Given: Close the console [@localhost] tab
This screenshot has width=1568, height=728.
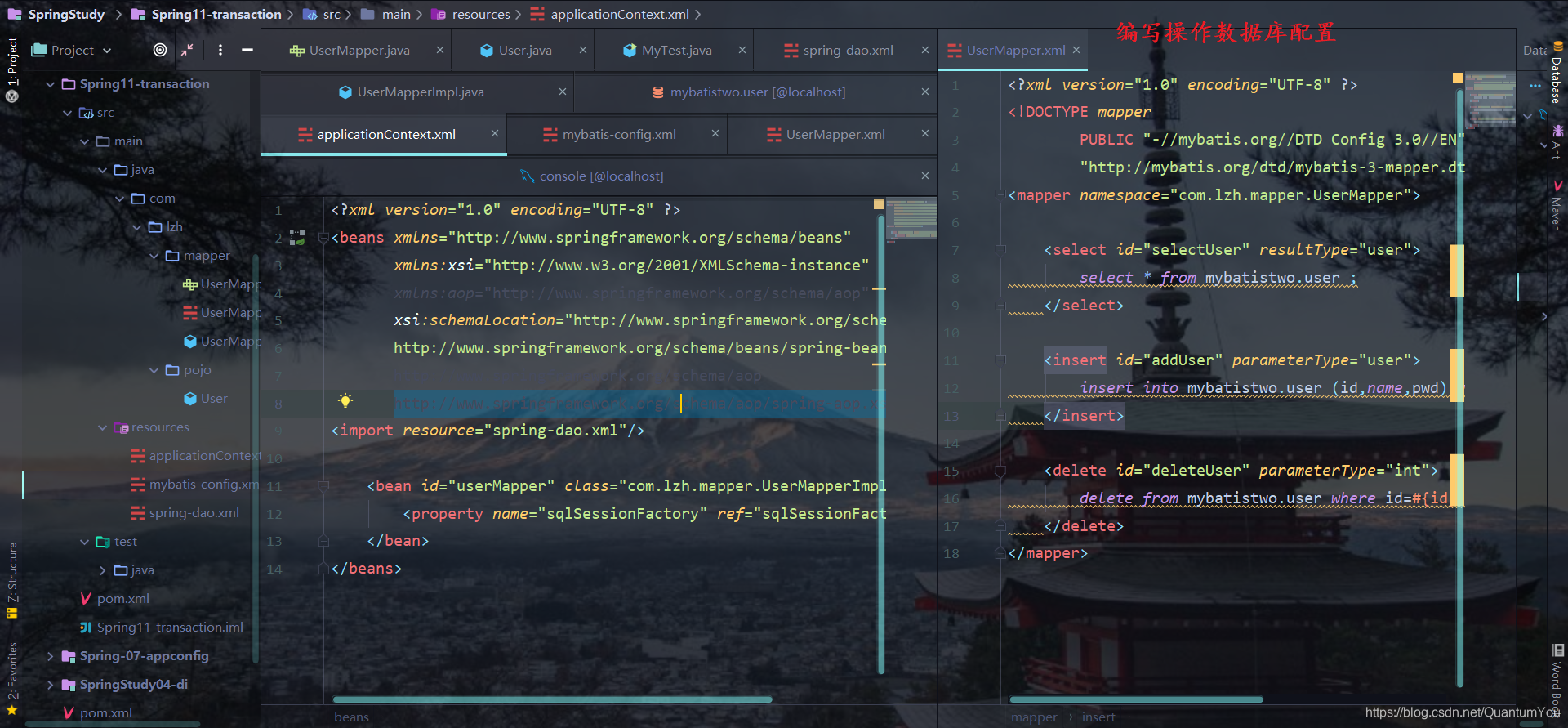Looking at the screenshot, I should [925, 176].
